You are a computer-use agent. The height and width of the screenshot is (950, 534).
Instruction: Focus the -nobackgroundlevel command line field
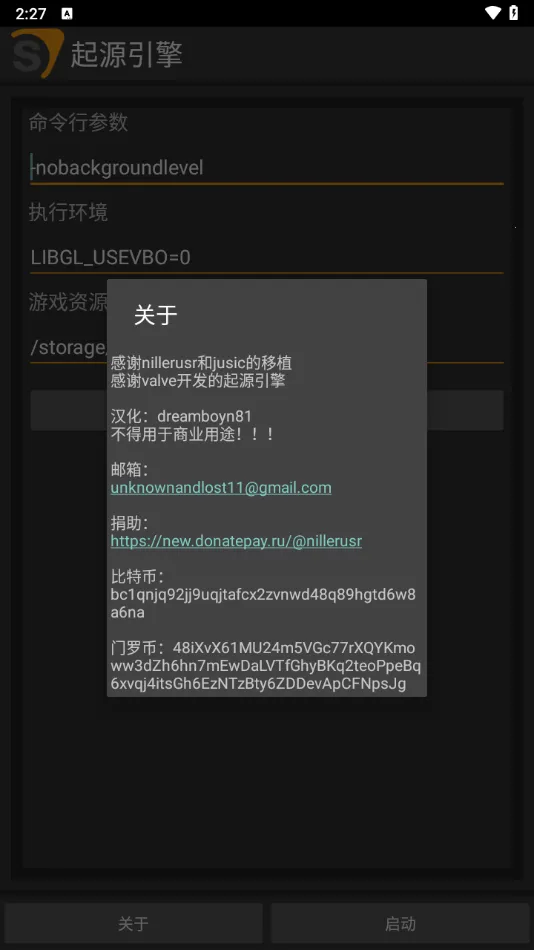(267, 168)
